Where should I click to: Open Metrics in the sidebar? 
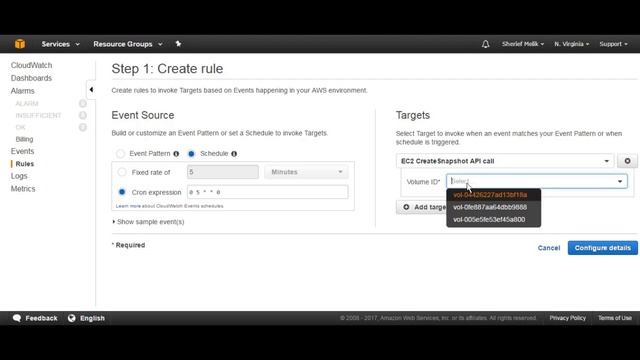23,189
